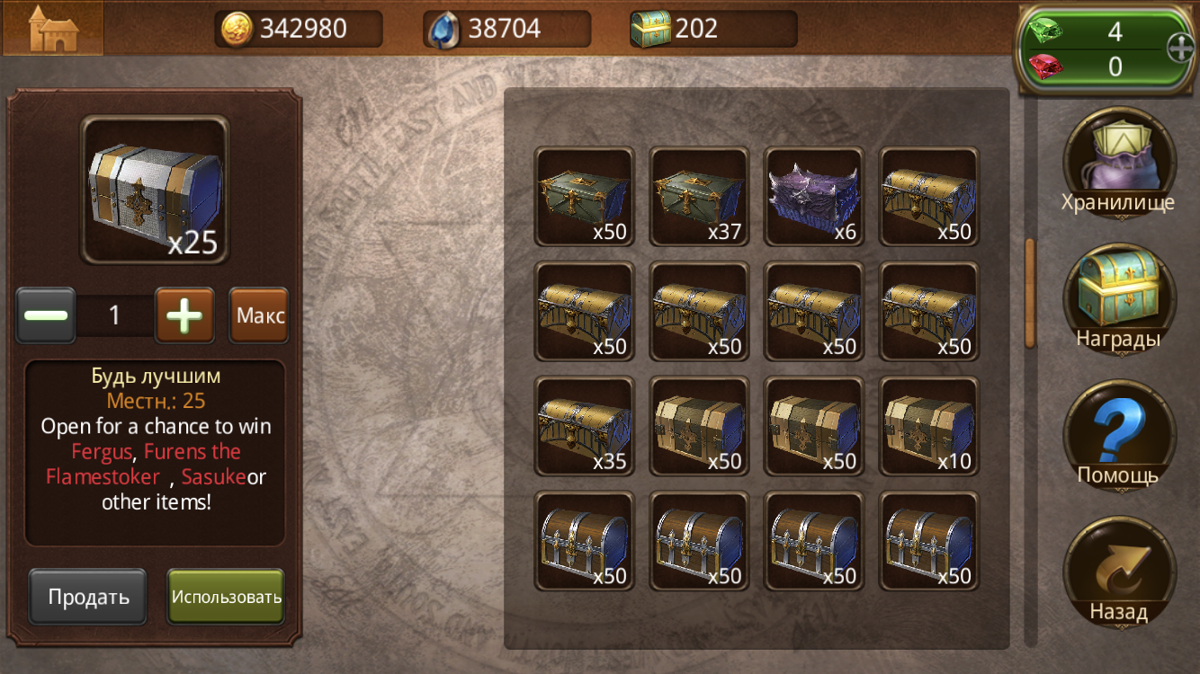Select the green chest with x37
Screen dimensions: 1200x674
(699, 196)
